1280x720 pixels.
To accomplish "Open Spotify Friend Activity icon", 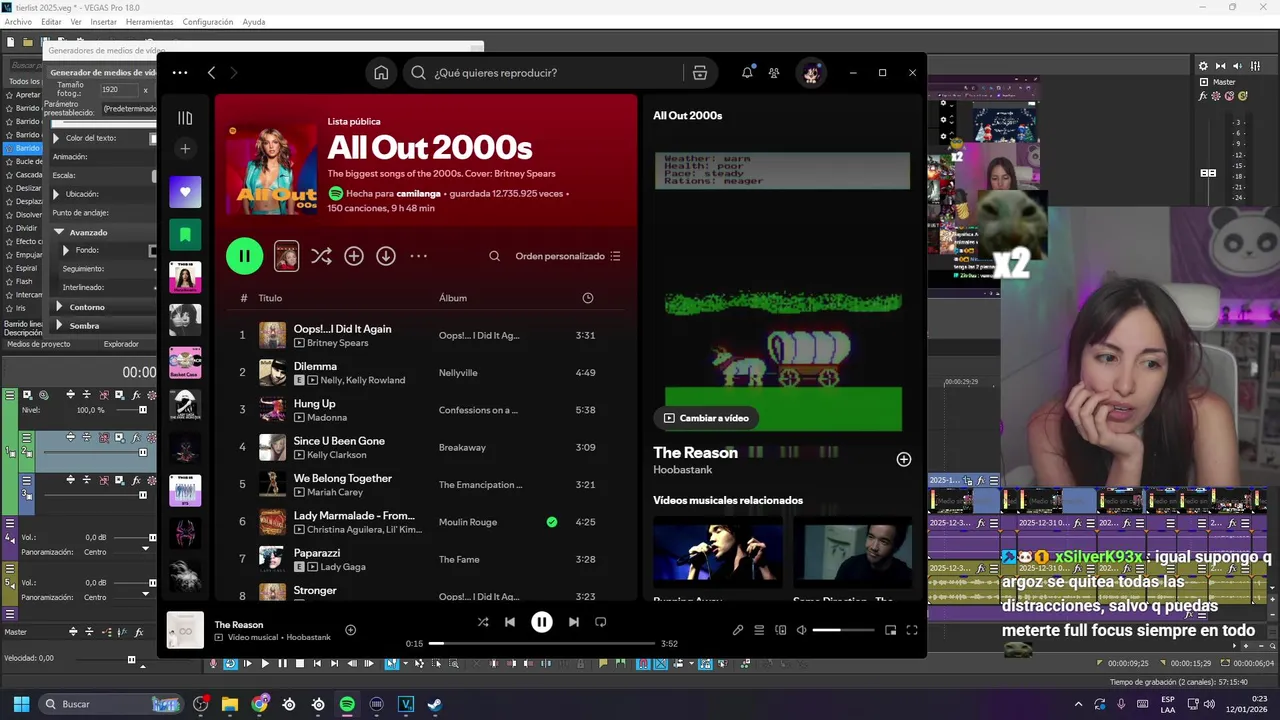I will click(774, 73).
